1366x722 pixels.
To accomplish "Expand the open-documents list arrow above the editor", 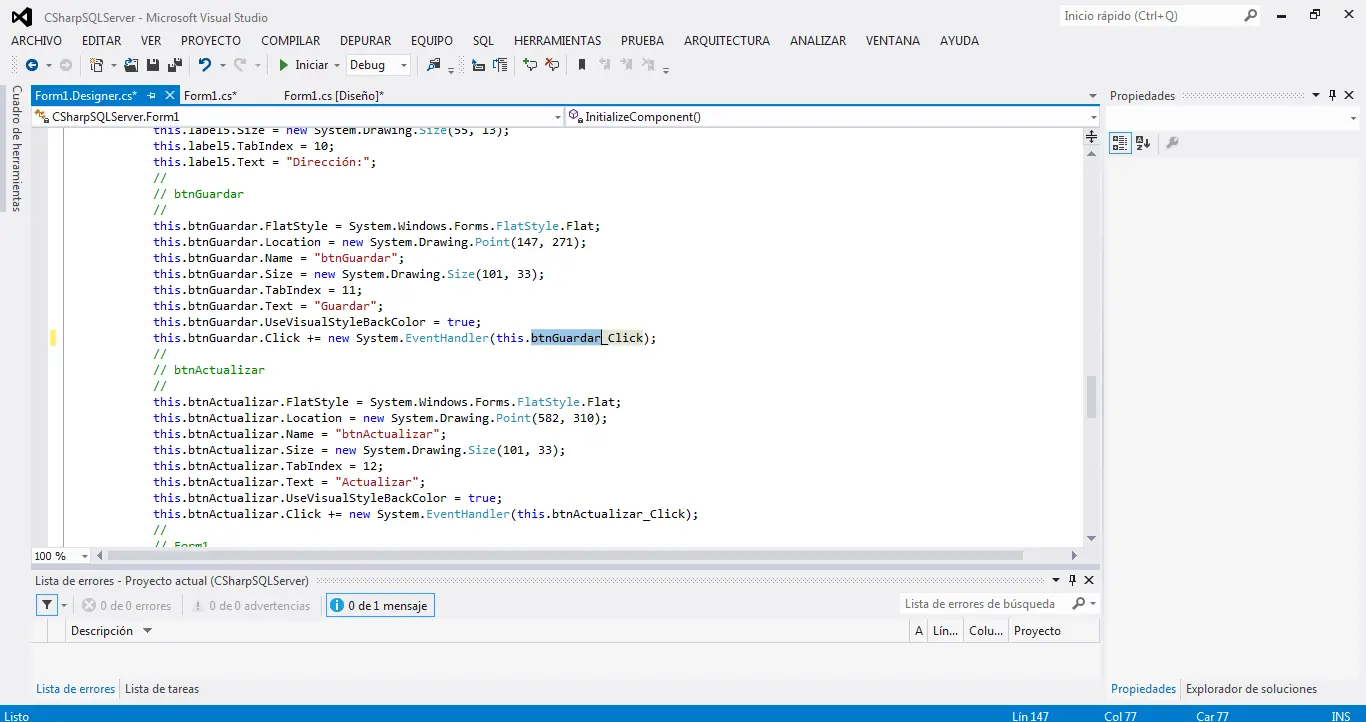I will tap(1093, 96).
